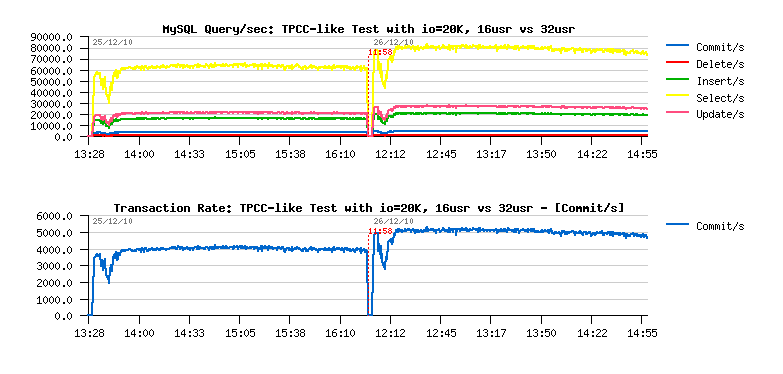
Task: Click the red Delete/s legend swatch
Action: pyautogui.click(x=678, y=63)
